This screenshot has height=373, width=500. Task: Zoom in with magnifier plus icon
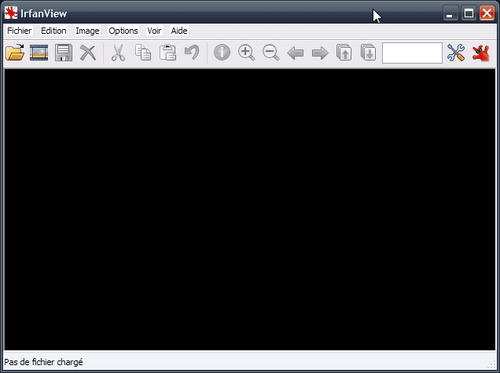pyautogui.click(x=247, y=53)
